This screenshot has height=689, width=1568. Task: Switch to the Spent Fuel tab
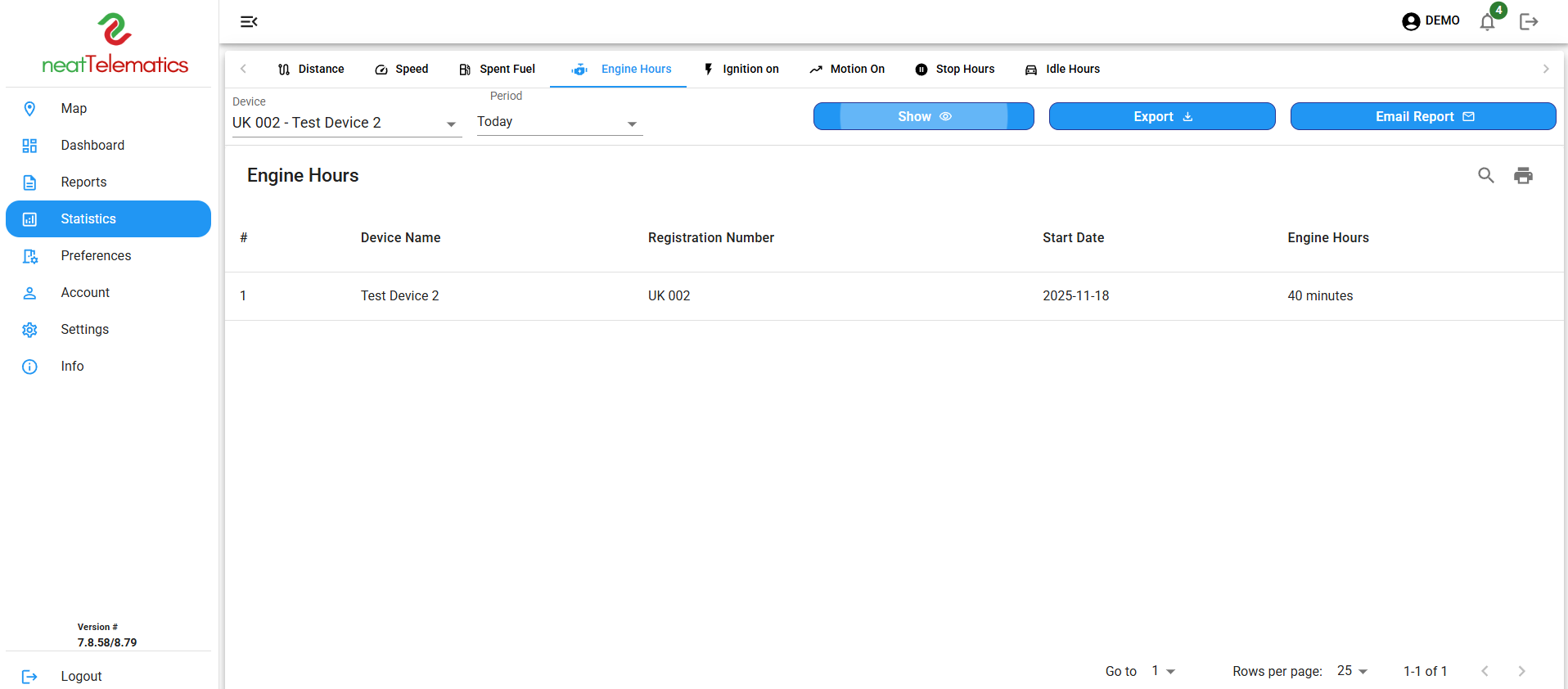497,70
